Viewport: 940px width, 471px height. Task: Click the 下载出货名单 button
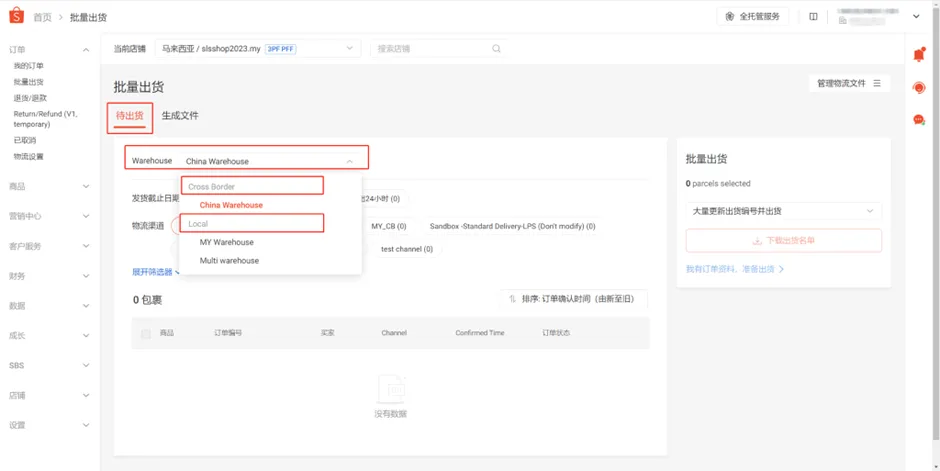coord(784,241)
